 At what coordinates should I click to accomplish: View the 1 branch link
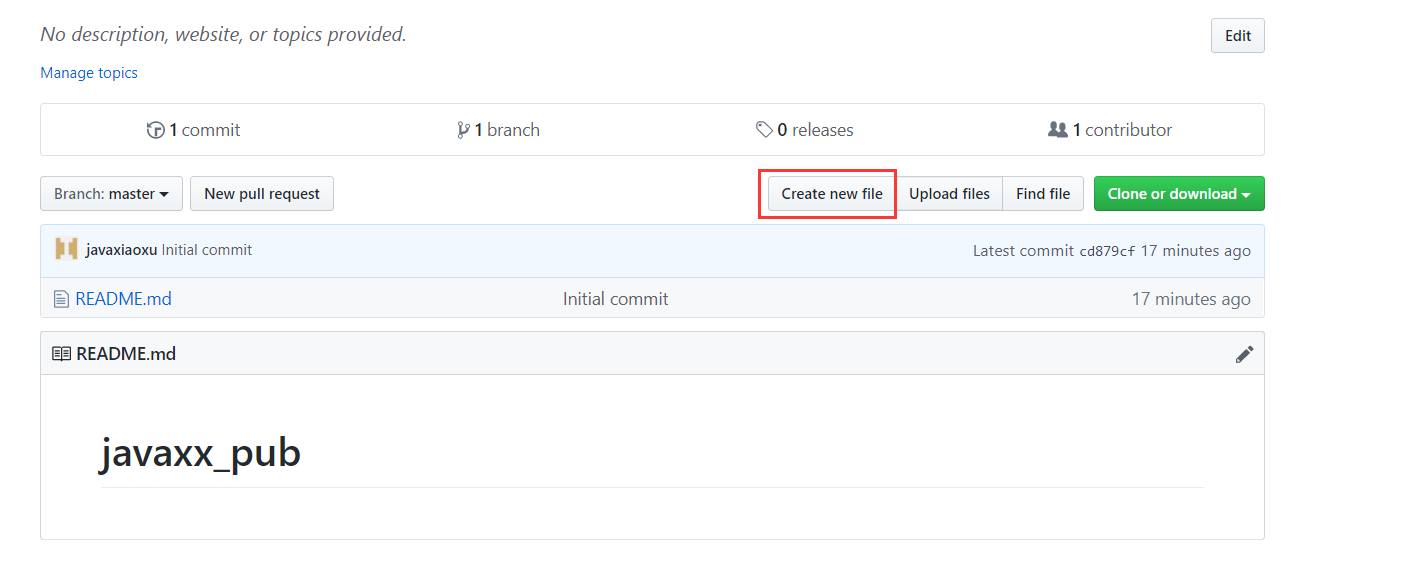tap(498, 130)
